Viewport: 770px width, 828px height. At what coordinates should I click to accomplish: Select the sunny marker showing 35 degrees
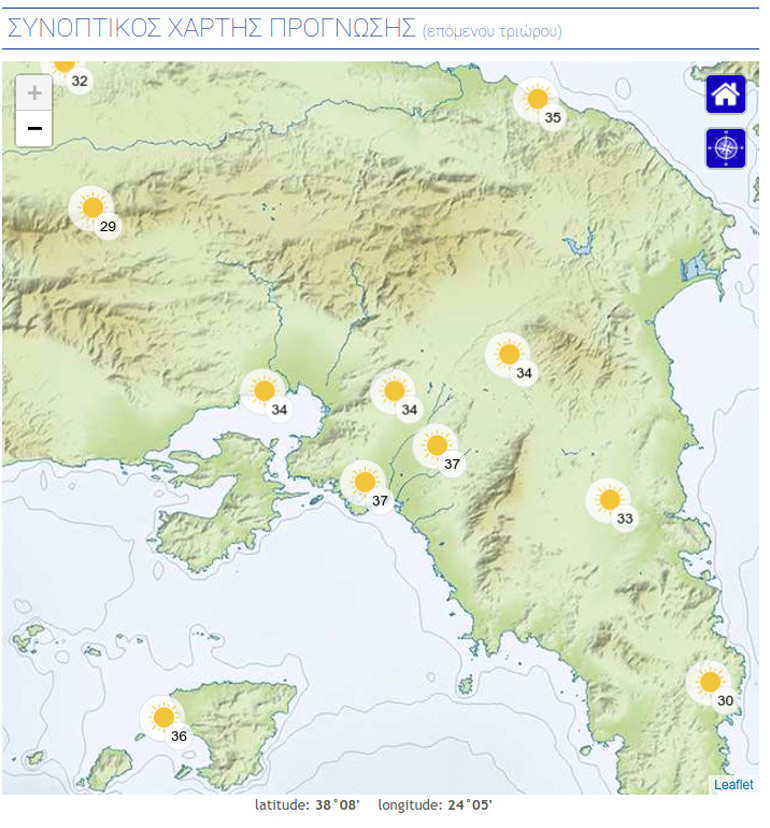click(538, 99)
